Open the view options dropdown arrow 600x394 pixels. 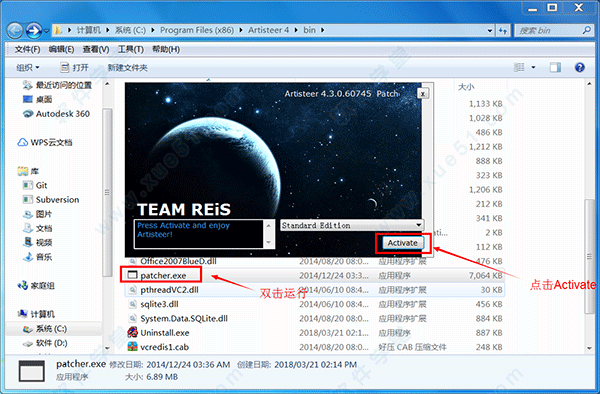(x=533, y=68)
